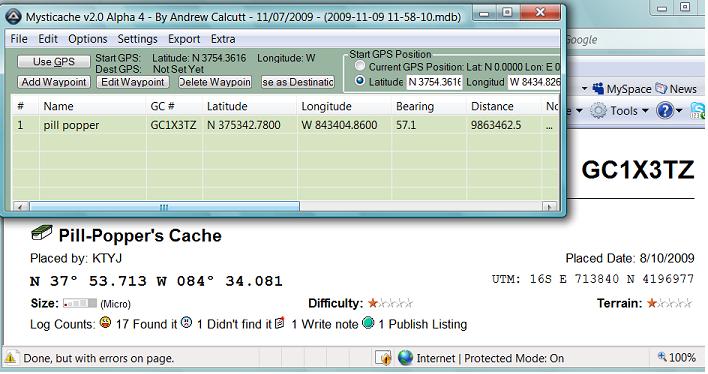Click the GC # column header
The width and height of the screenshot is (708, 374).
coord(174,107)
